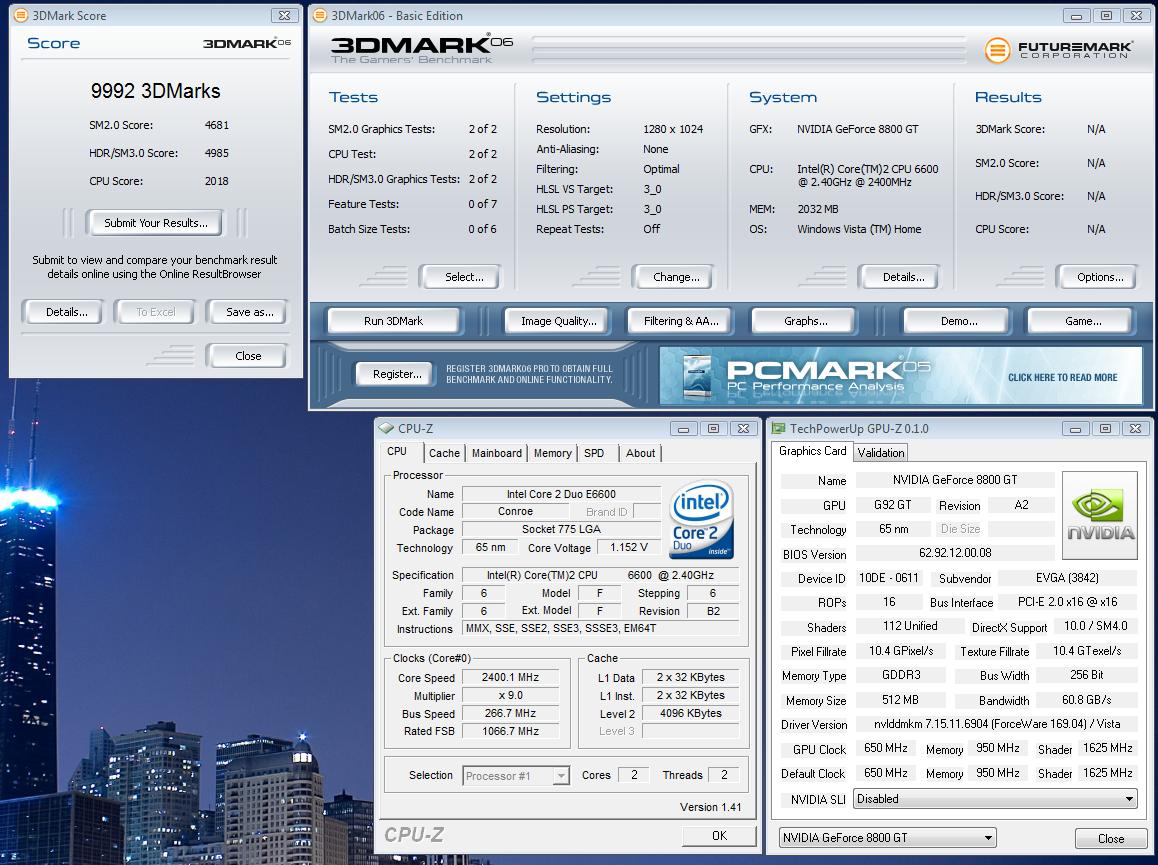Switch to the About tab in CPU-Z
Screen dimensions: 1158x865
coord(640,453)
